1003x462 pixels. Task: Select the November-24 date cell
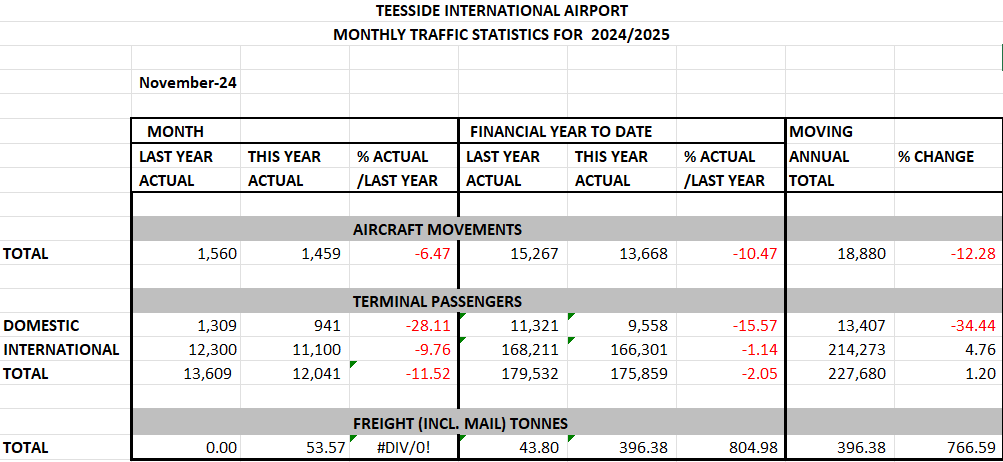click(186, 83)
